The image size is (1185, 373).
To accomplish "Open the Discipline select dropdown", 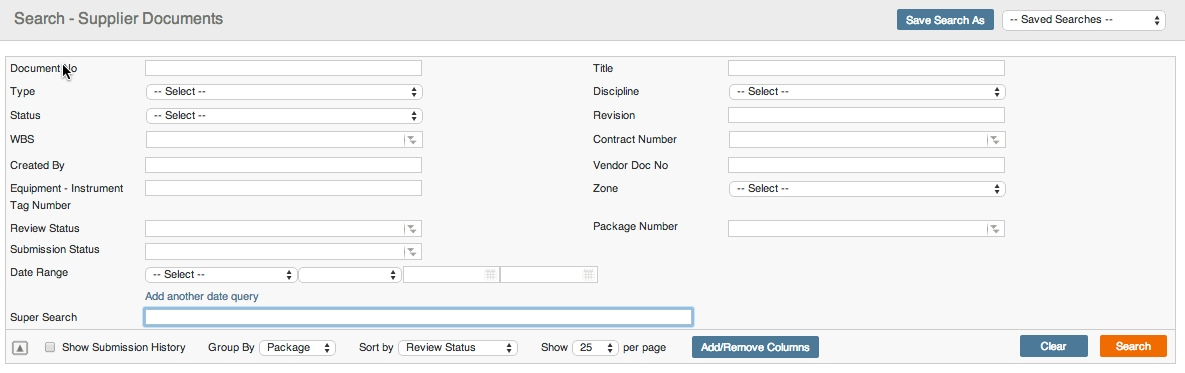I will pyautogui.click(x=867, y=92).
